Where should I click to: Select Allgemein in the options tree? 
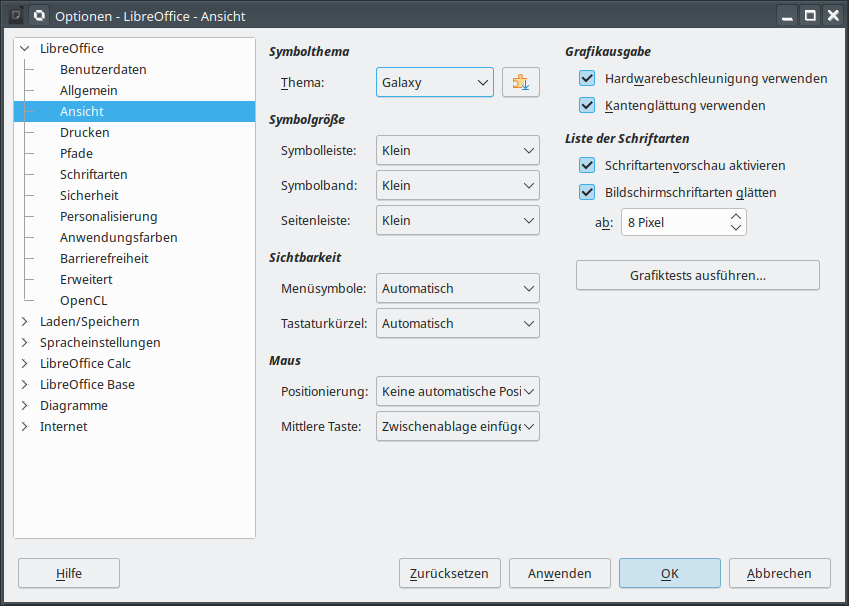pyautogui.click(x=88, y=90)
